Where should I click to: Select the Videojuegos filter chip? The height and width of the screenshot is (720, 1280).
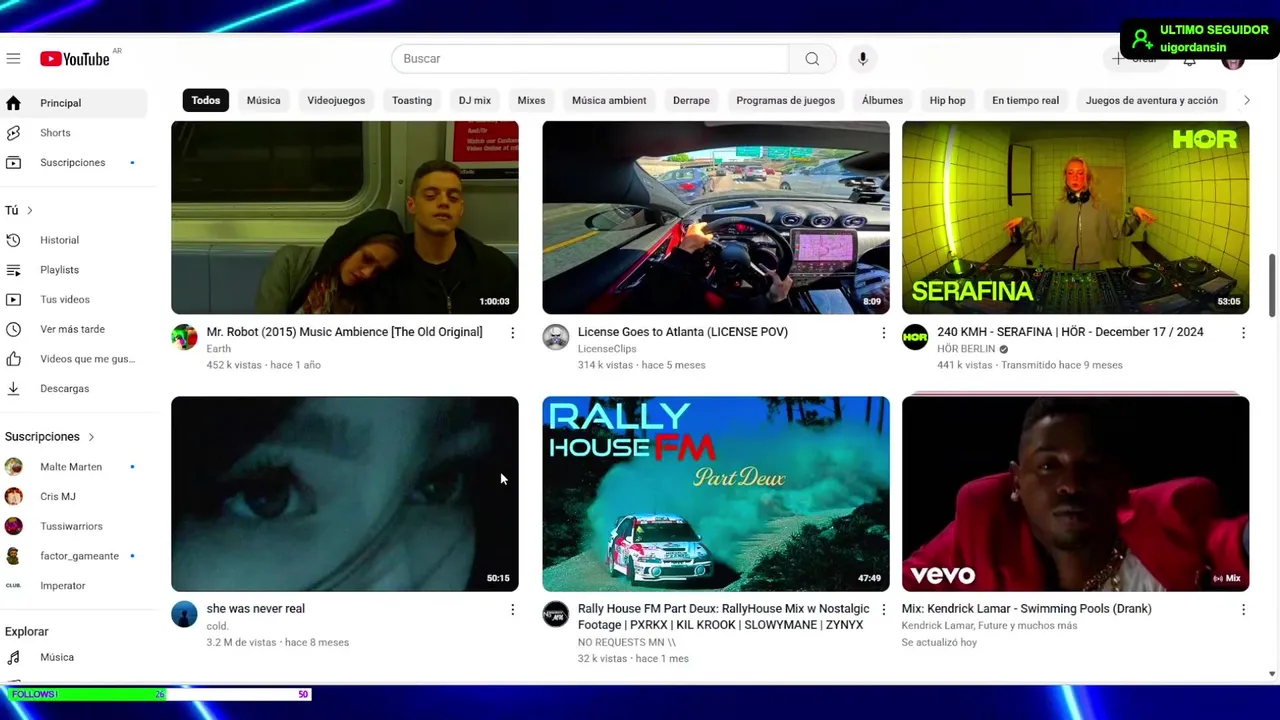(x=336, y=100)
